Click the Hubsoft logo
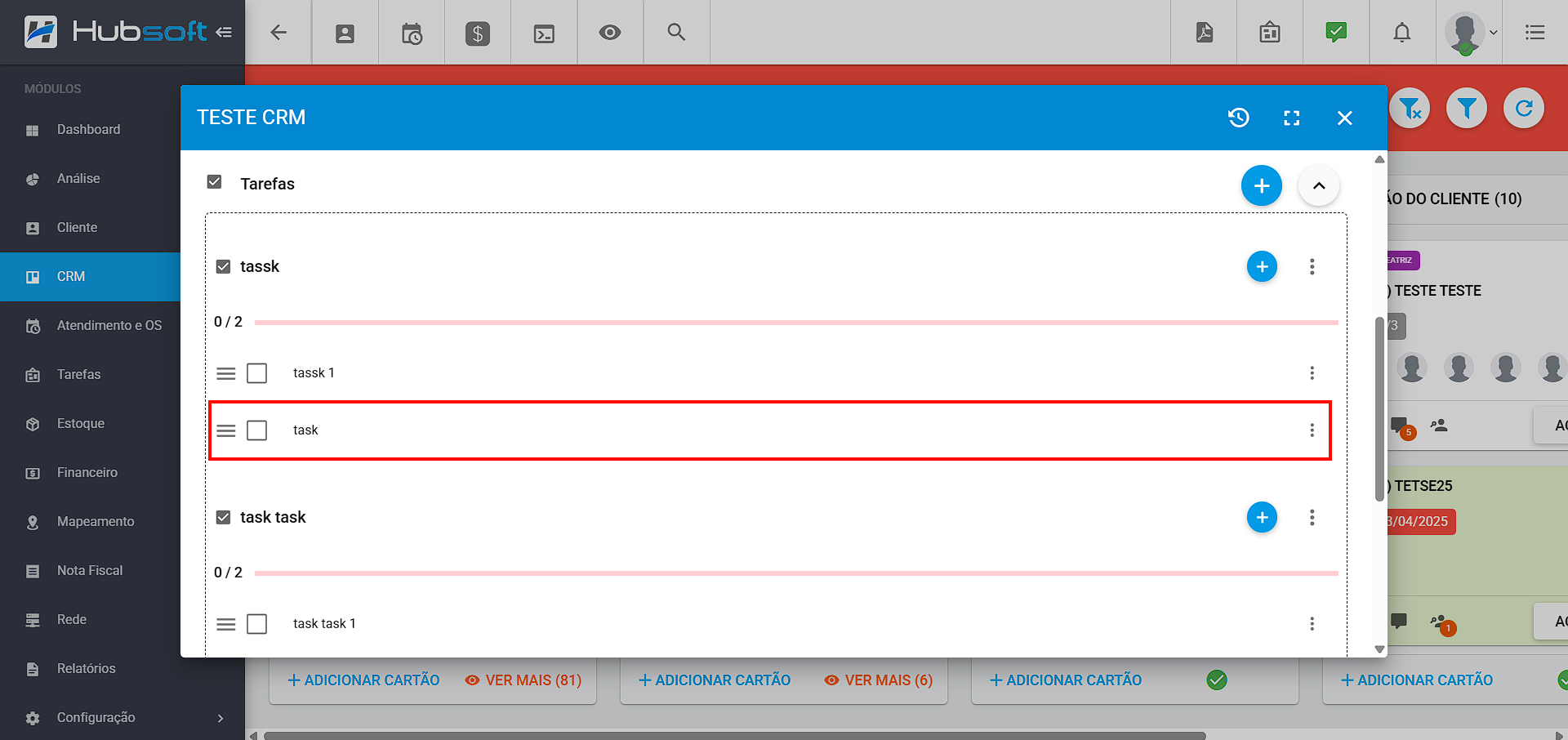This screenshot has width=1568, height=740. pos(114,33)
